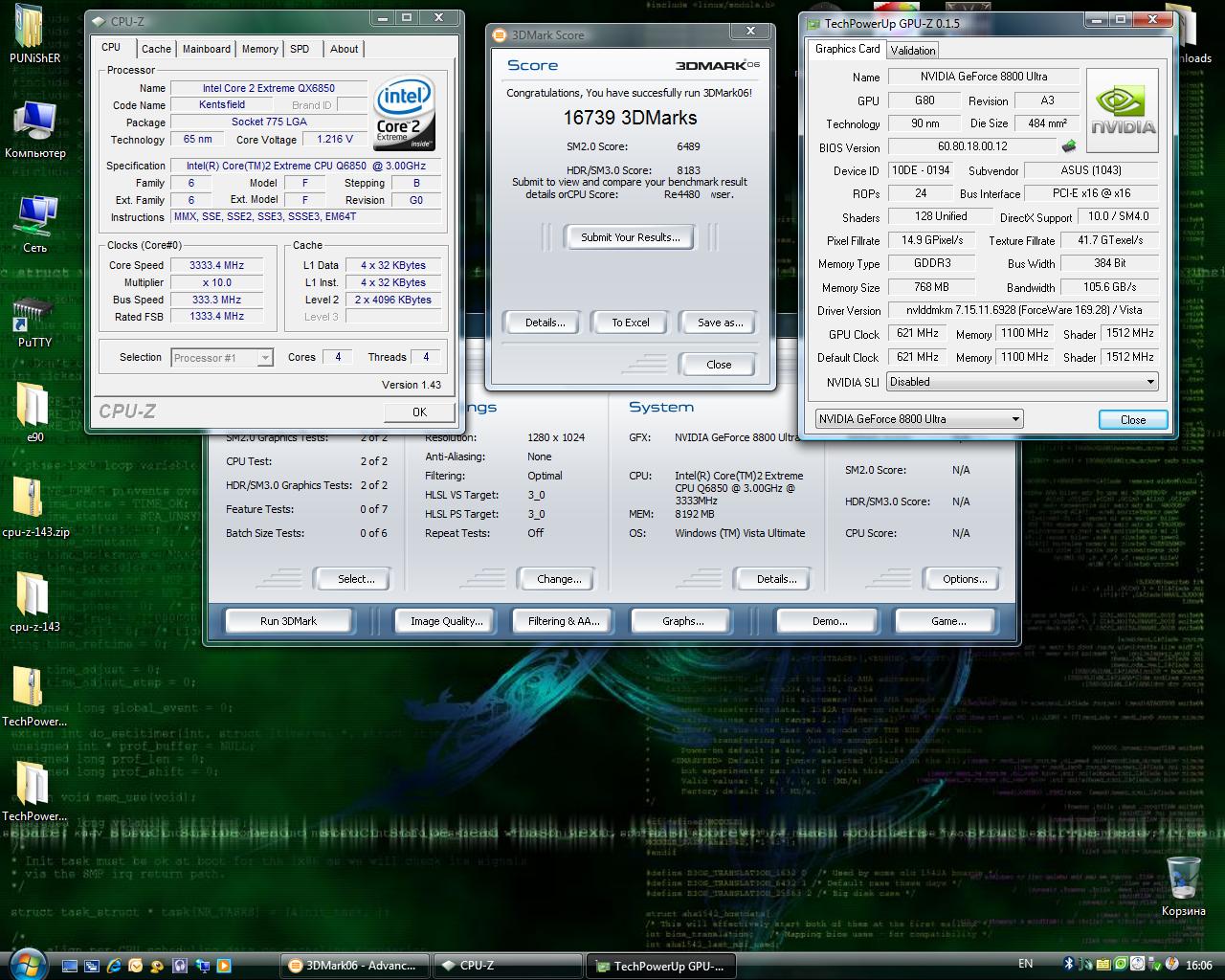1225x980 pixels.
Task: Click the Run 3DMark button
Action: point(288,621)
